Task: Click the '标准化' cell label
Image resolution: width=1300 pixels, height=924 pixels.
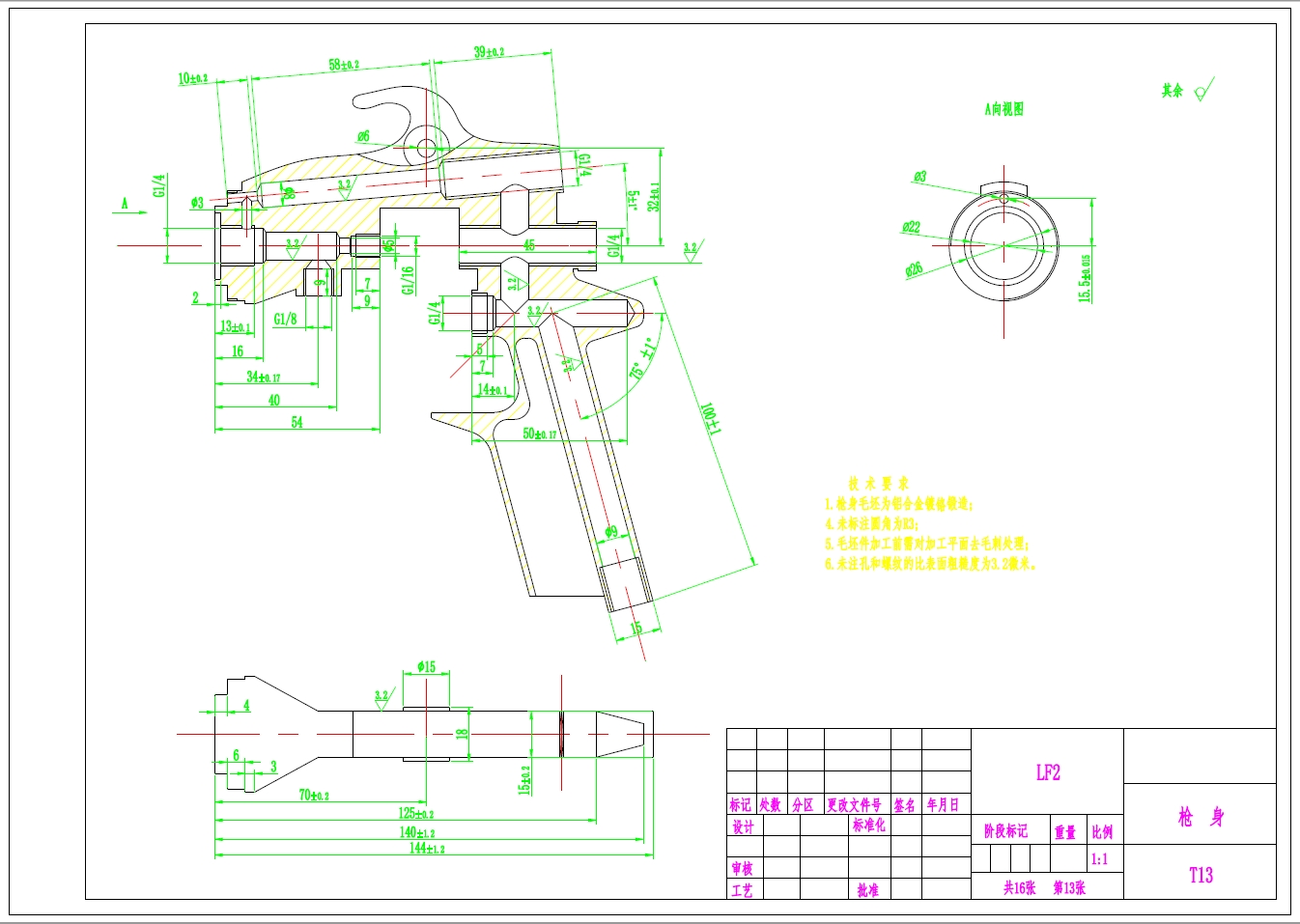Action: pyautogui.click(x=869, y=825)
